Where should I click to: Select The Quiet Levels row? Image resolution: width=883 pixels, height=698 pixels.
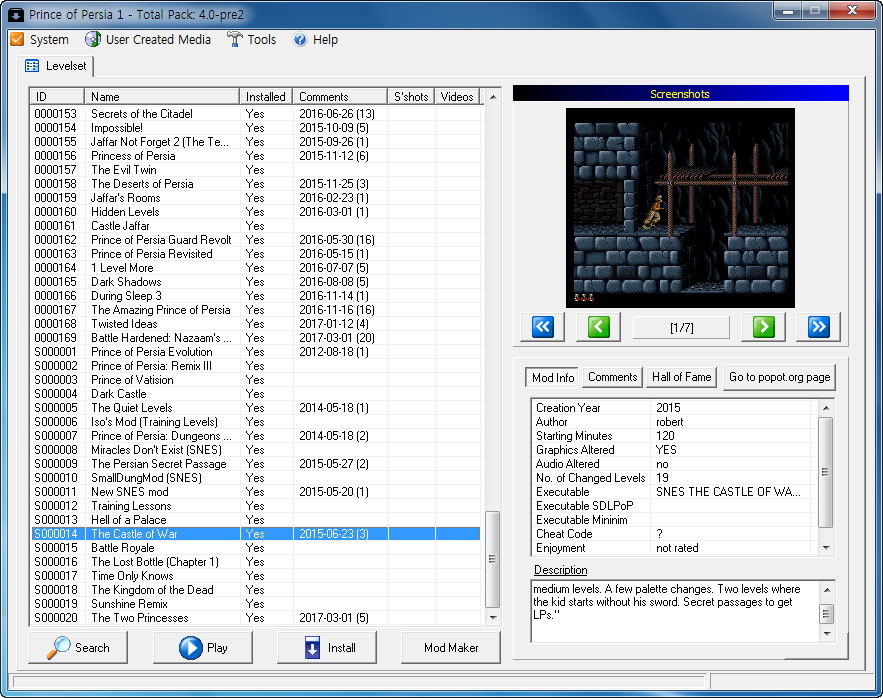click(256, 408)
